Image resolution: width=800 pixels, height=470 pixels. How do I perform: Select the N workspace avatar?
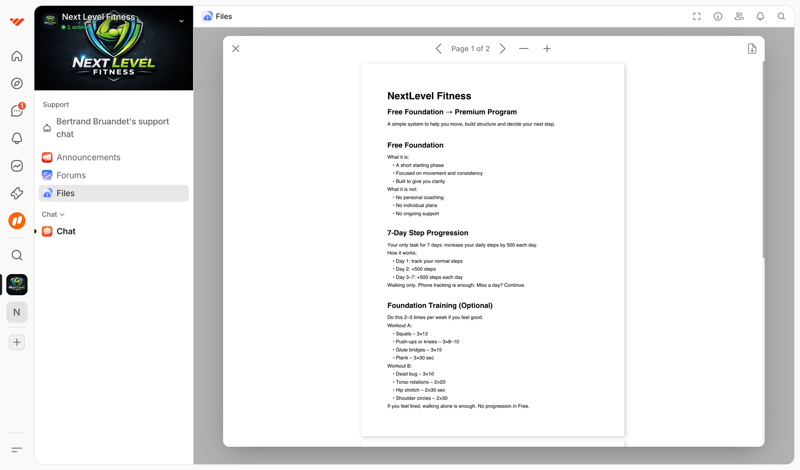pyautogui.click(x=17, y=312)
